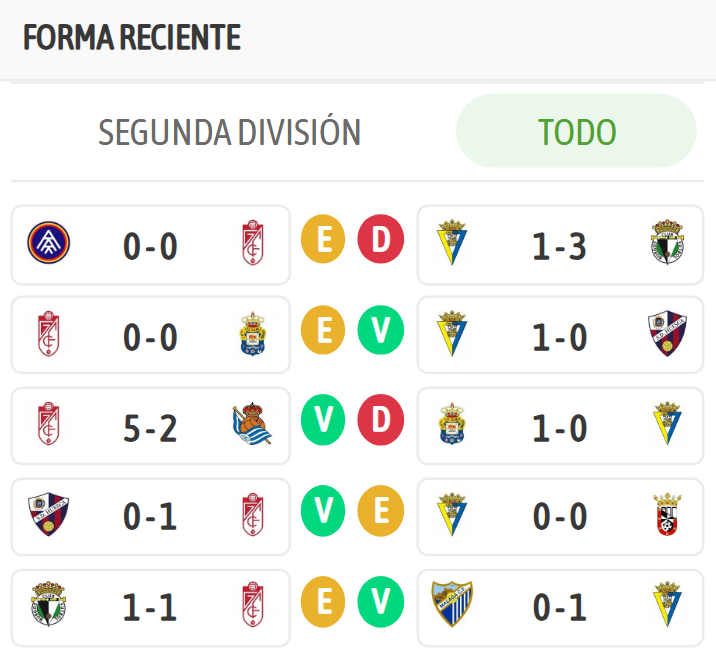Viewport: 716px width, 663px height.
Task: Click the FC Andorra crest
Action: pyautogui.click(x=47, y=243)
